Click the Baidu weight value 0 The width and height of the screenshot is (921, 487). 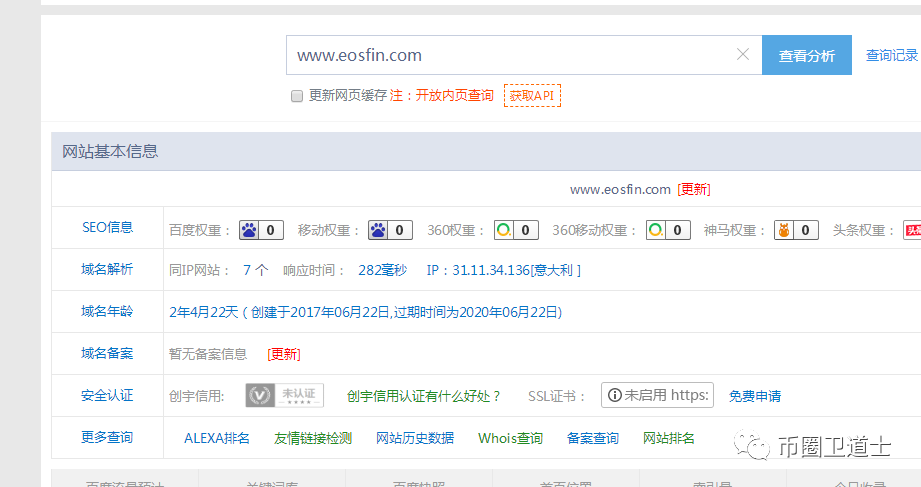pos(271,230)
